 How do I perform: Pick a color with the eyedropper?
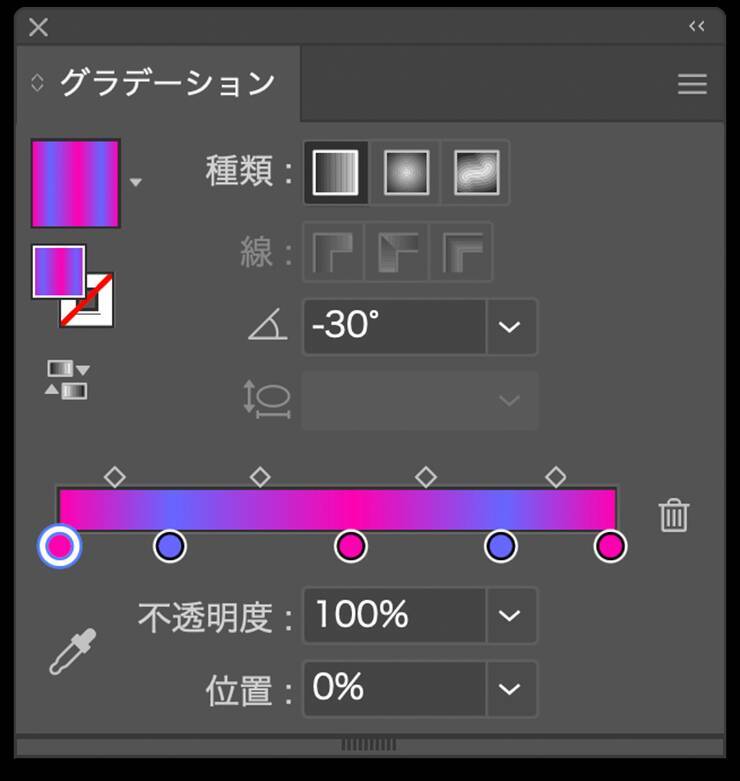73,650
